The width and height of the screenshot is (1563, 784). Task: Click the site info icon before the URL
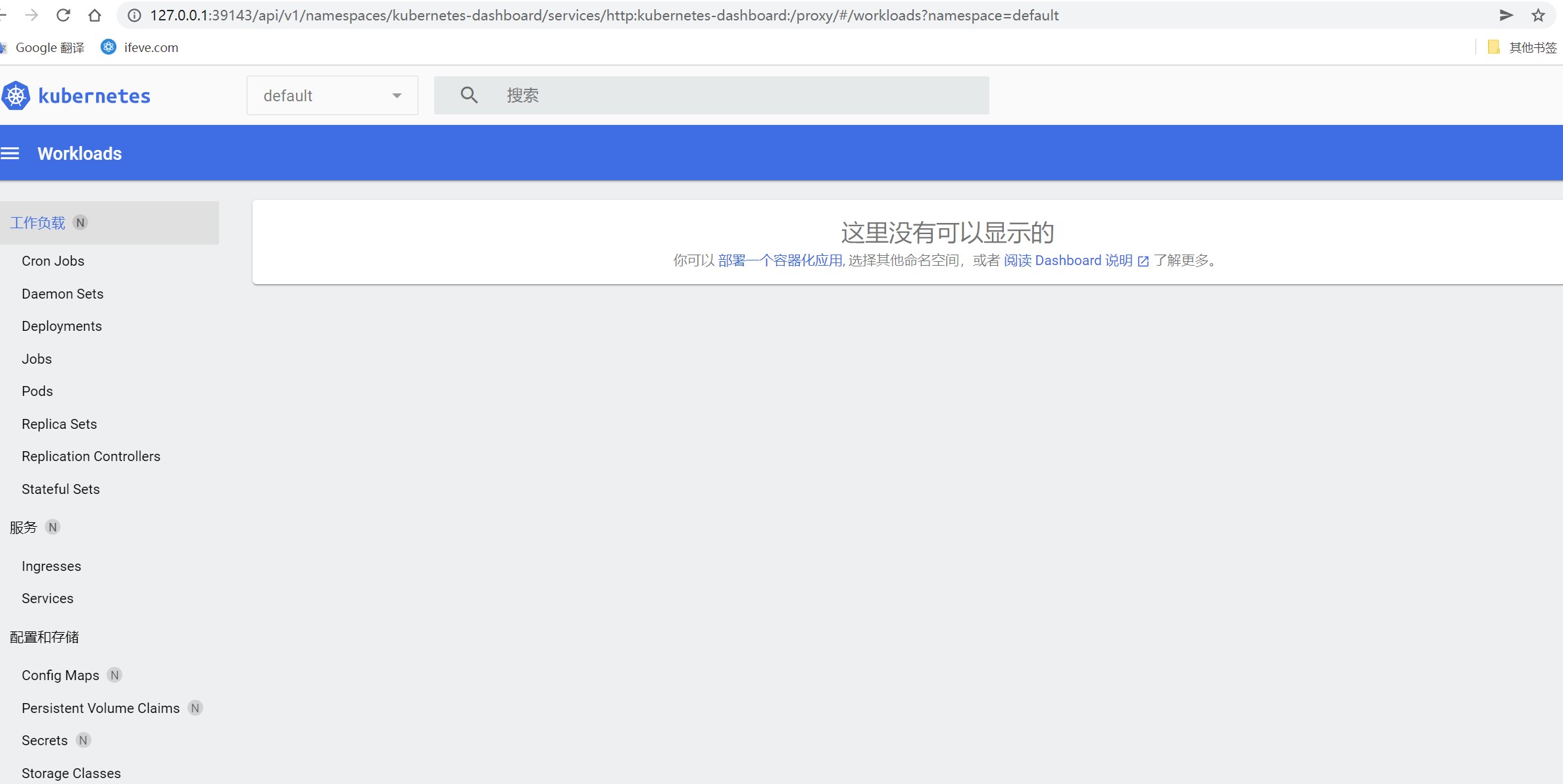[x=134, y=15]
